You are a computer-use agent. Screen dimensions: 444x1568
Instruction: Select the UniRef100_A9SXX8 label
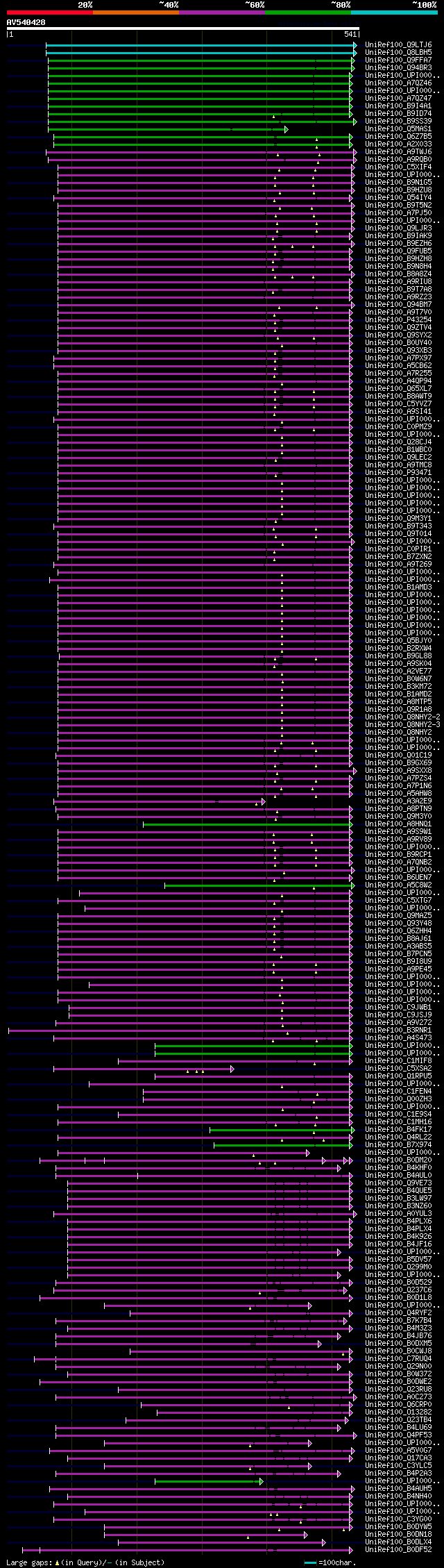(x=398, y=770)
